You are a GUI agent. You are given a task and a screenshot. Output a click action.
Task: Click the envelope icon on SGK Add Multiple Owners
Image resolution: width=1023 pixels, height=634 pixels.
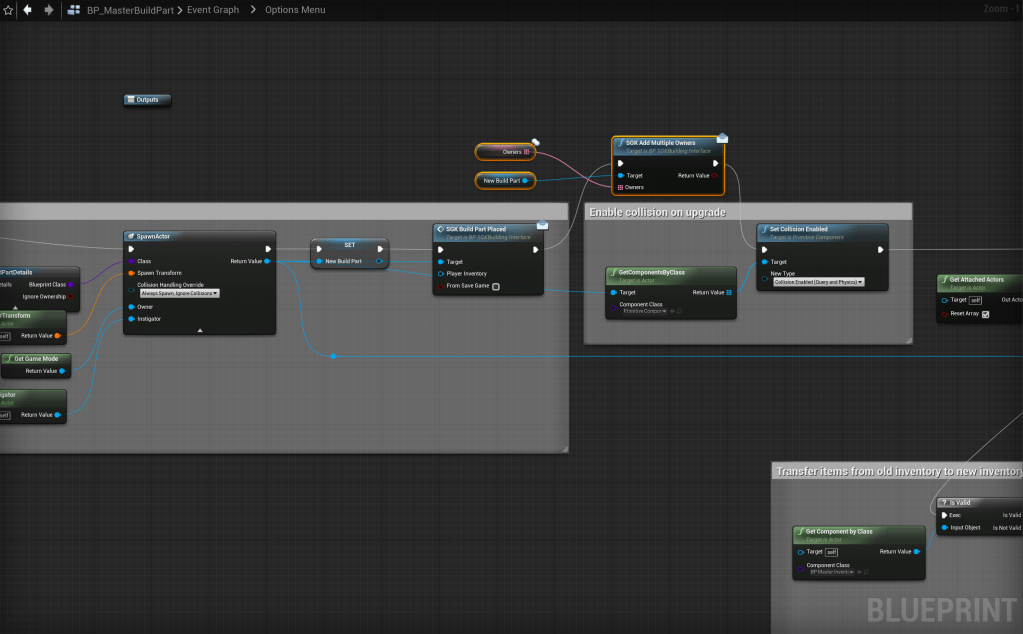(x=722, y=138)
